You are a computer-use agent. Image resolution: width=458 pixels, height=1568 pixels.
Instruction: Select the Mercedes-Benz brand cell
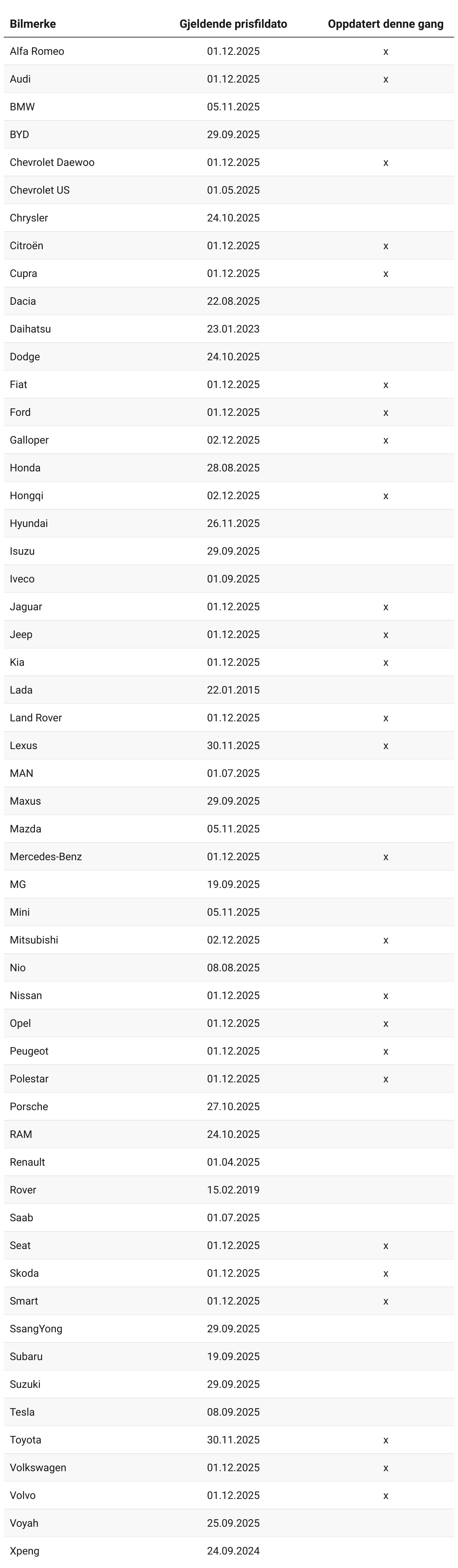(46, 856)
